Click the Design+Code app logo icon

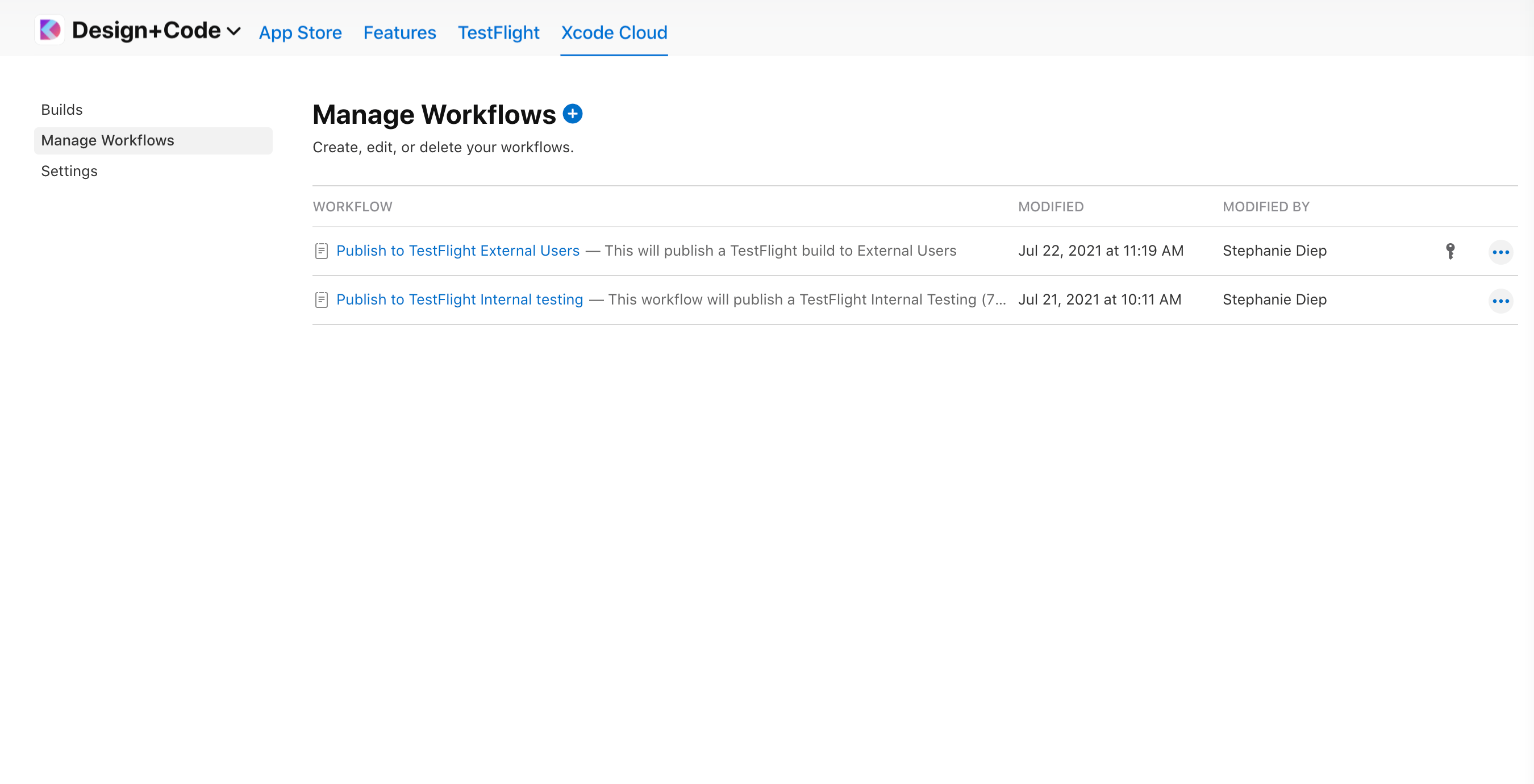49,30
